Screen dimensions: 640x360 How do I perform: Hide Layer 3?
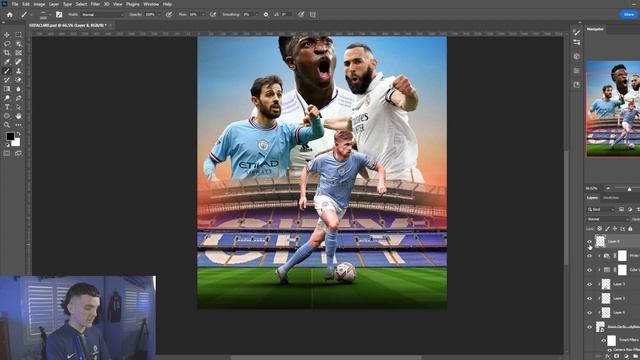tap(589, 284)
